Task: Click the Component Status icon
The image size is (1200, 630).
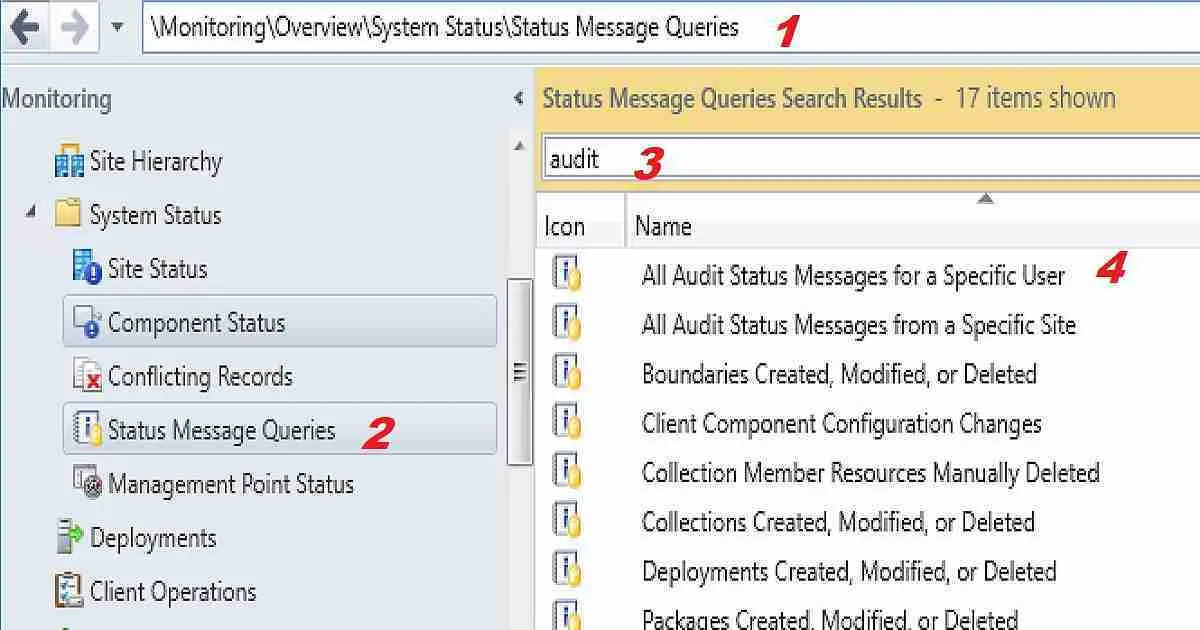Action: pyautogui.click(x=88, y=322)
